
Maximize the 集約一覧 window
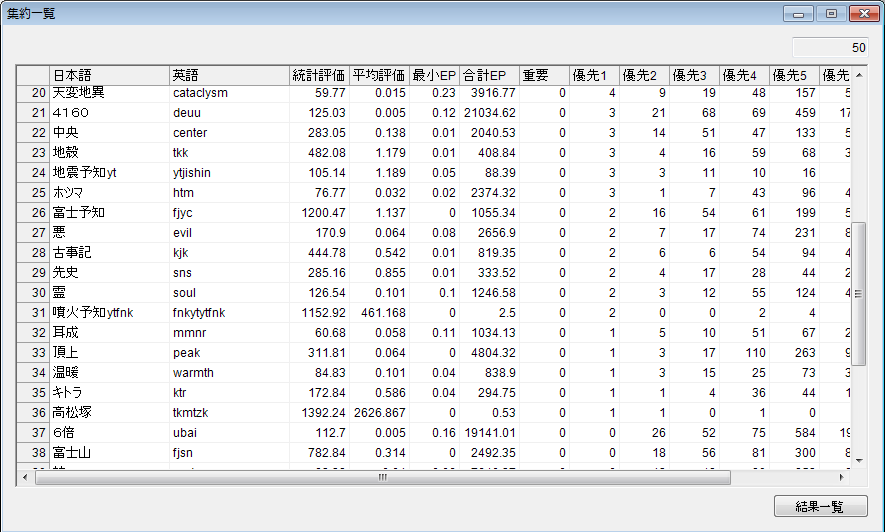point(830,14)
